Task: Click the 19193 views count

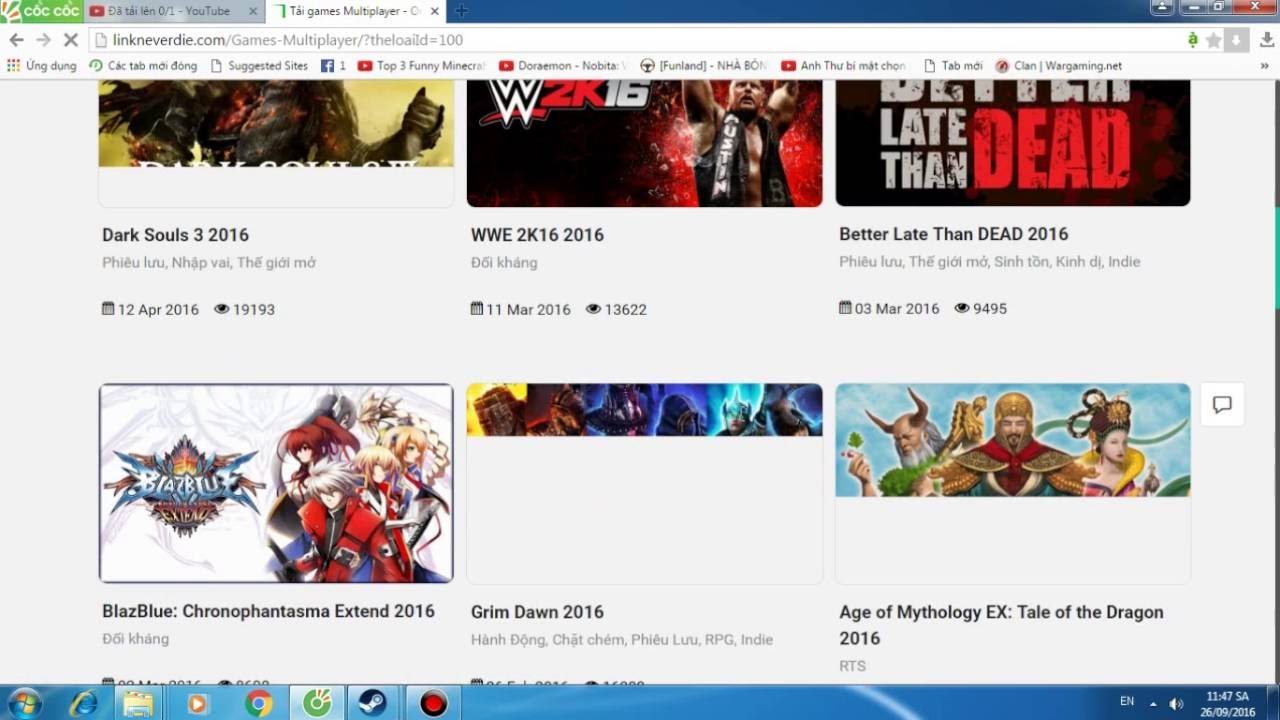Action: 254,310
